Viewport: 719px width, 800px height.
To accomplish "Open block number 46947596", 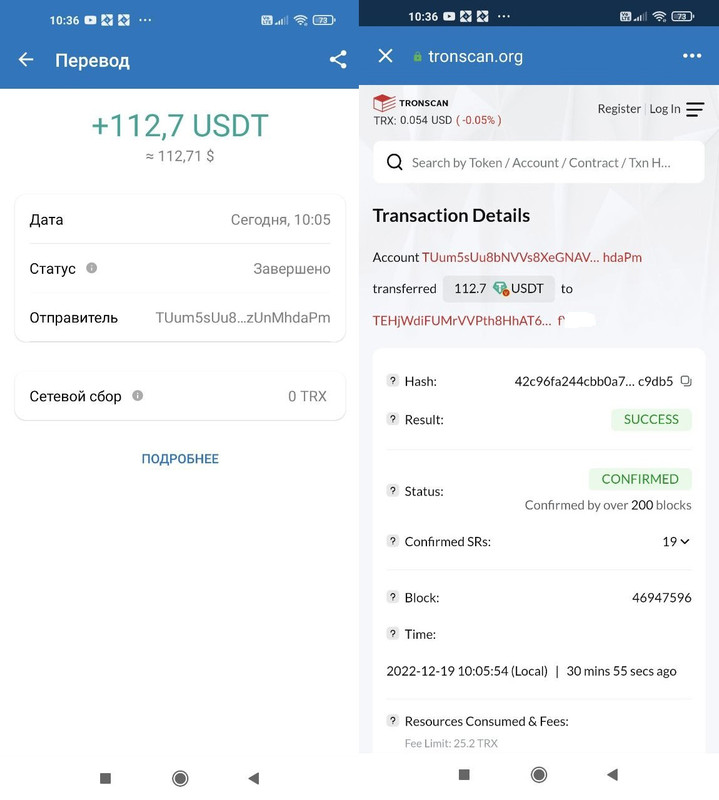I will (x=662, y=597).
